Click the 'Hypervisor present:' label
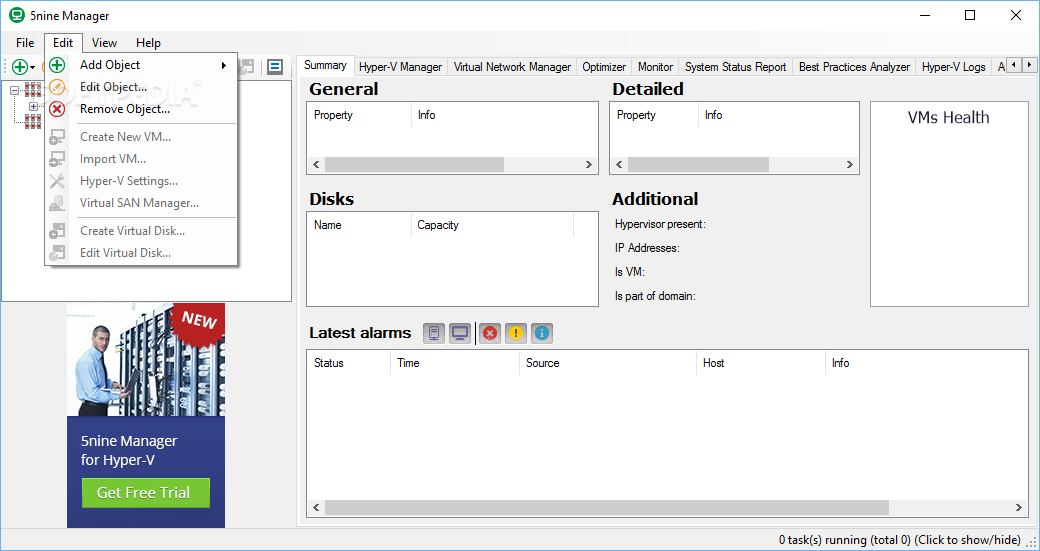This screenshot has width=1040, height=551. (x=660, y=224)
